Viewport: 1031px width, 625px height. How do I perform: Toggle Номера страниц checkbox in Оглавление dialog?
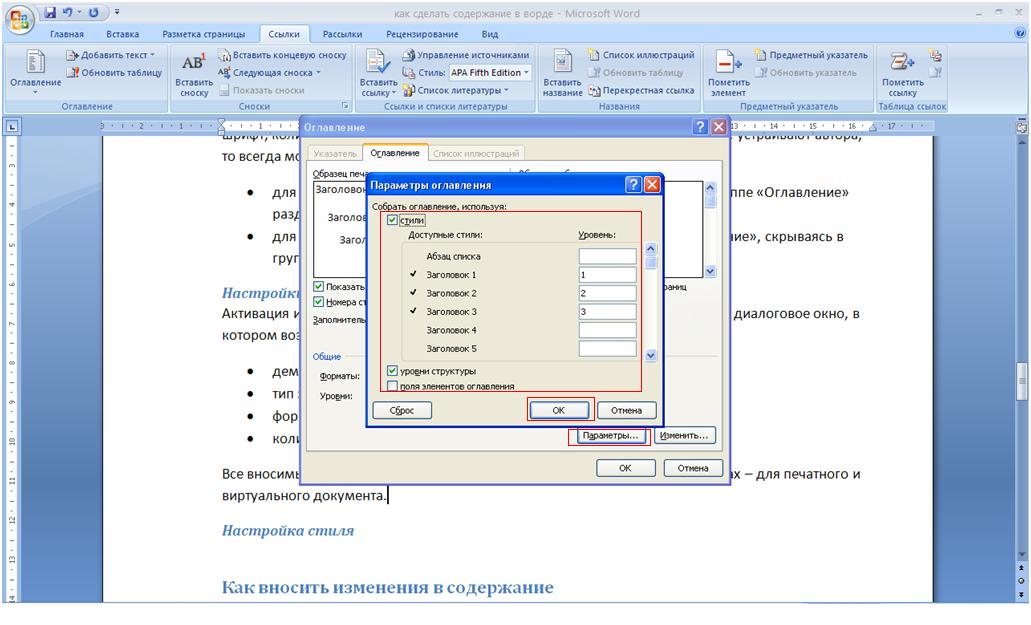(318, 302)
